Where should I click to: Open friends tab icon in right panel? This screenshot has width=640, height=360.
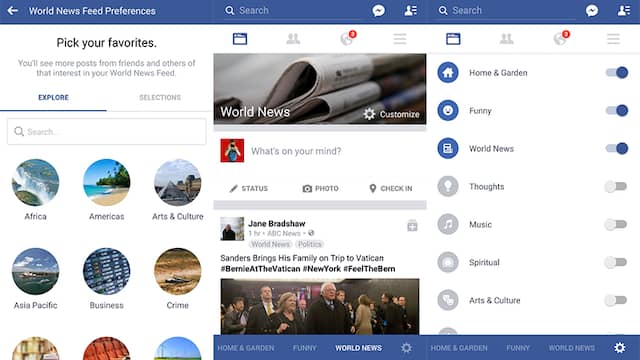(x=507, y=39)
